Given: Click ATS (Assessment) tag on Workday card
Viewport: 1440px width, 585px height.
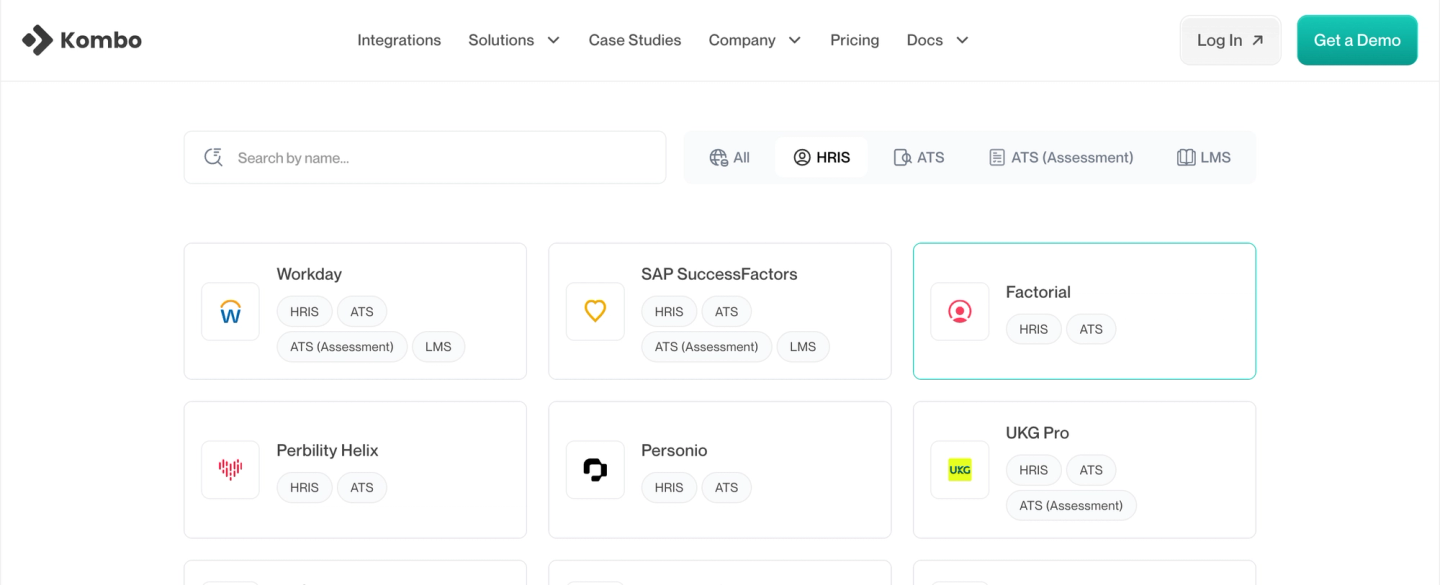Looking at the screenshot, I should point(342,347).
